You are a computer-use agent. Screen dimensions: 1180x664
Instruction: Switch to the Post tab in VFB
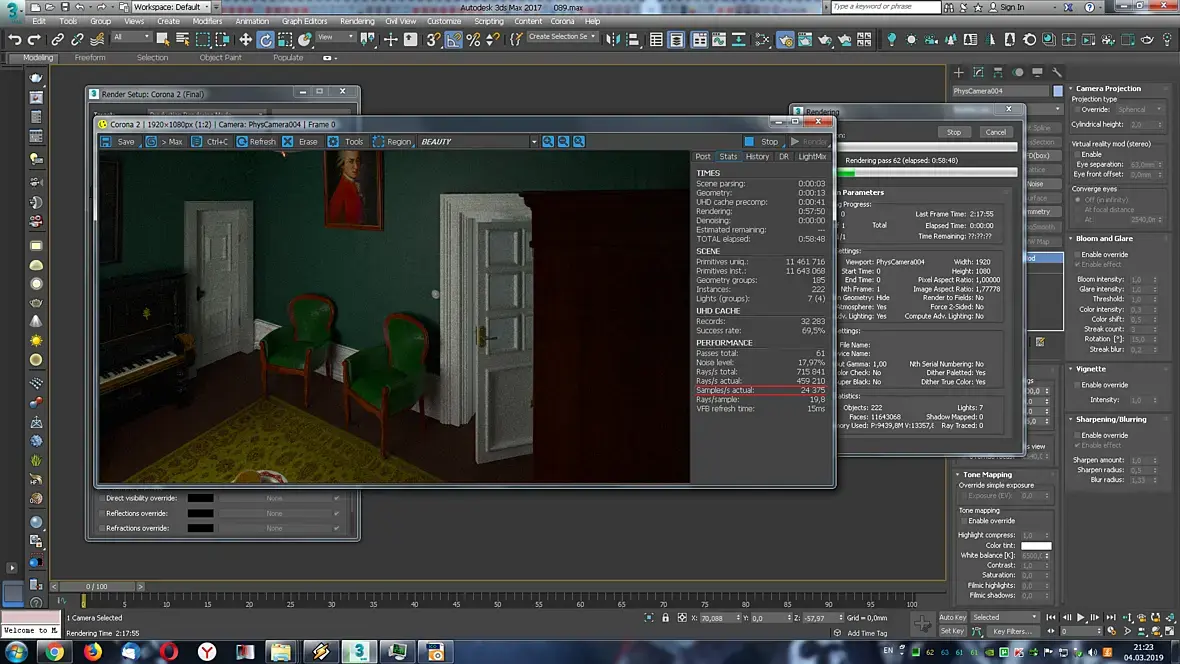coord(703,157)
